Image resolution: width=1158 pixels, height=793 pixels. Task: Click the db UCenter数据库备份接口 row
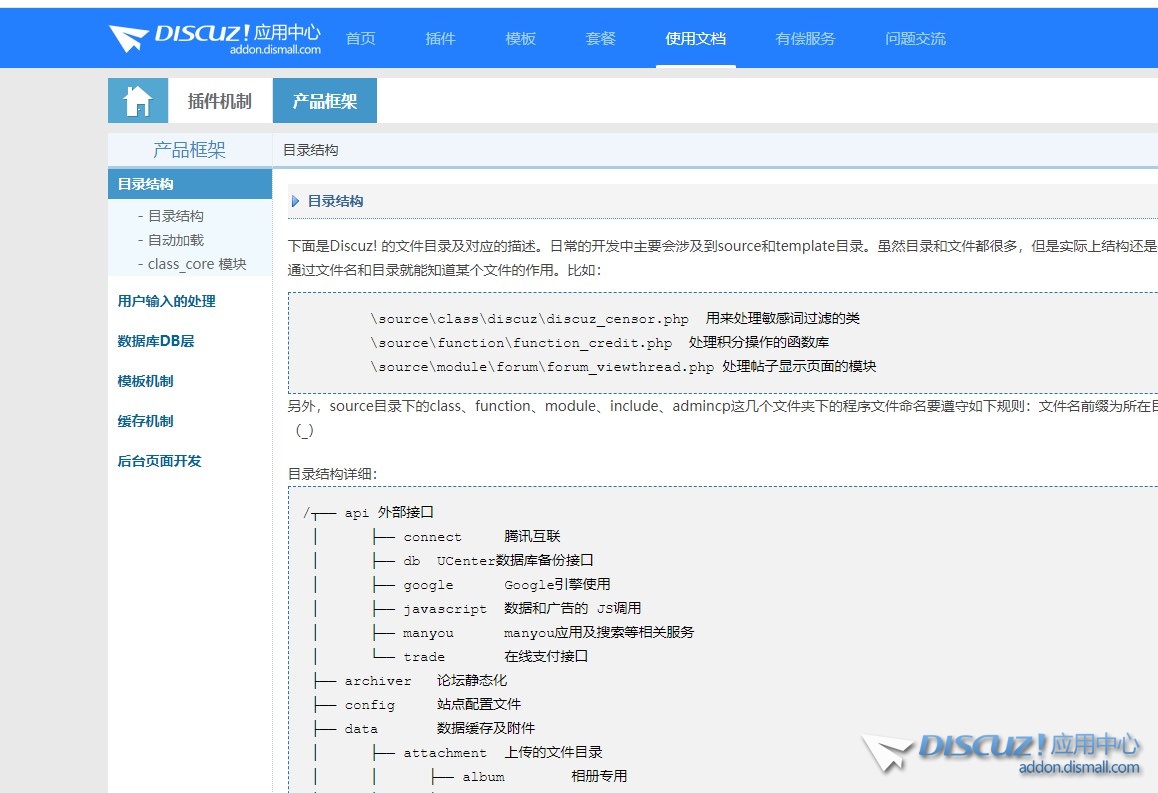pyautogui.click(x=483, y=560)
